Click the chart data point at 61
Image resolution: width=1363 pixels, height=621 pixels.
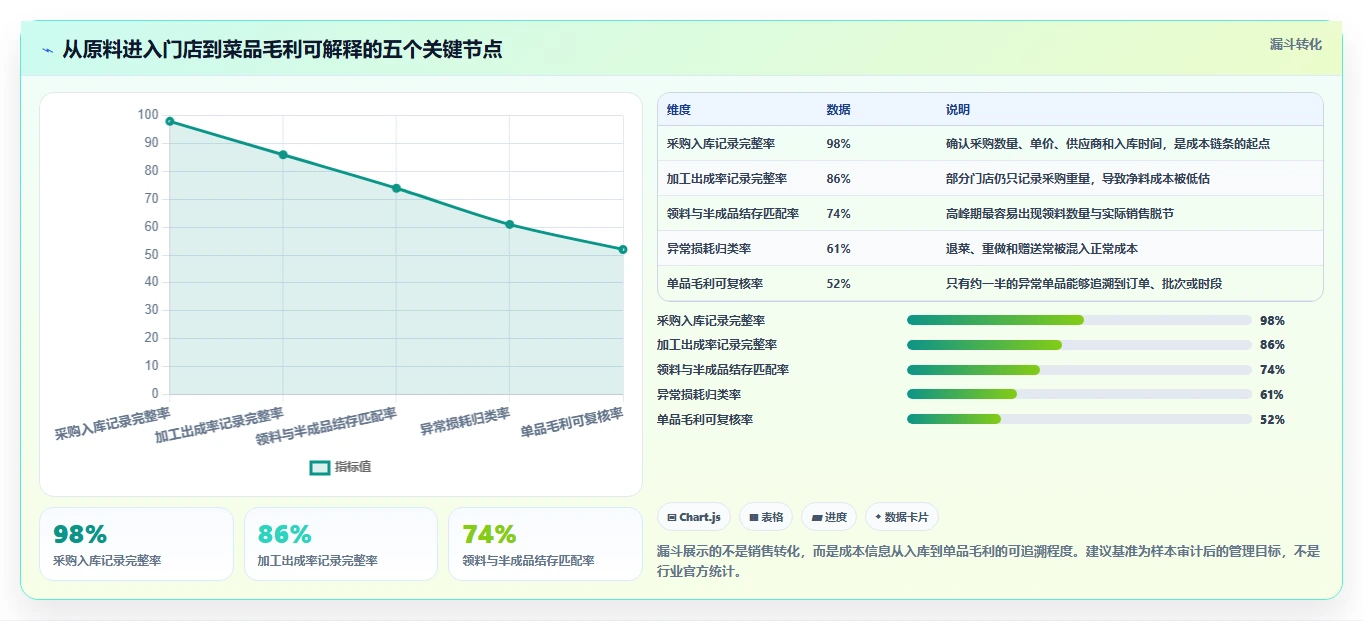(x=509, y=224)
